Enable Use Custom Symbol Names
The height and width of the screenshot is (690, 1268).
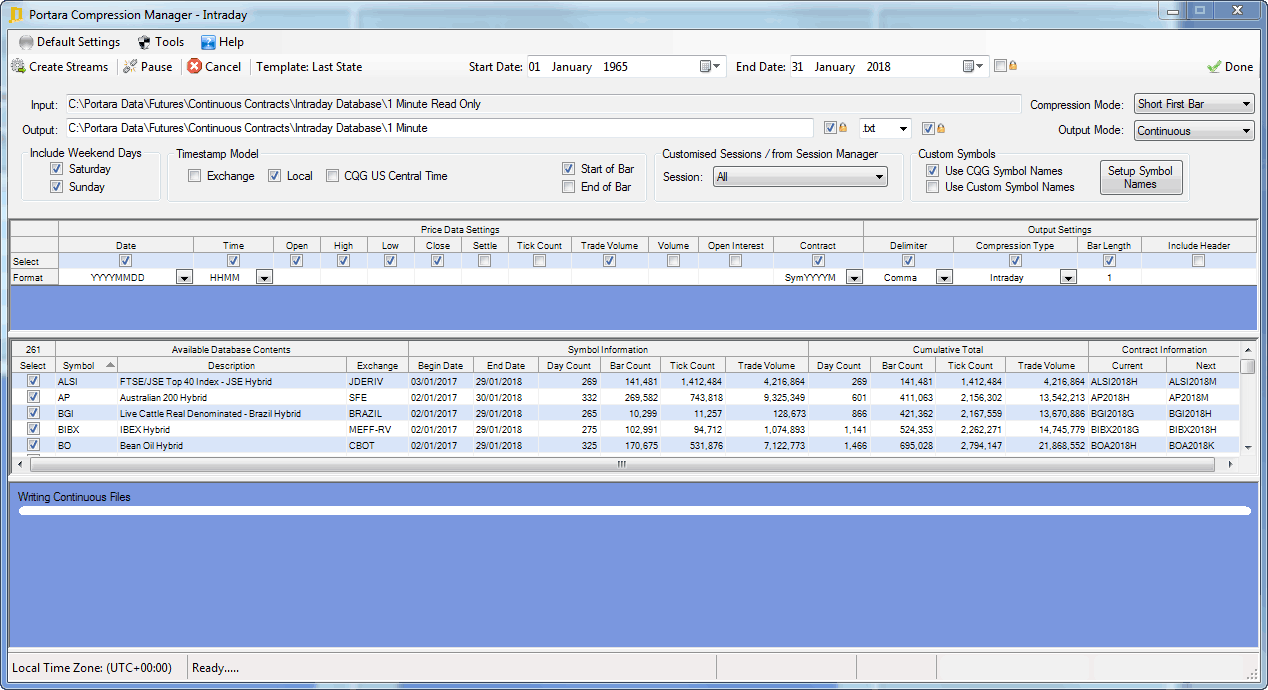[x=933, y=187]
